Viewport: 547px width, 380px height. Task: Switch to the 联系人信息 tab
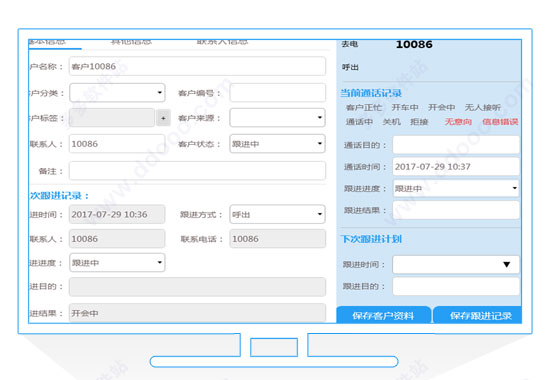click(222, 42)
